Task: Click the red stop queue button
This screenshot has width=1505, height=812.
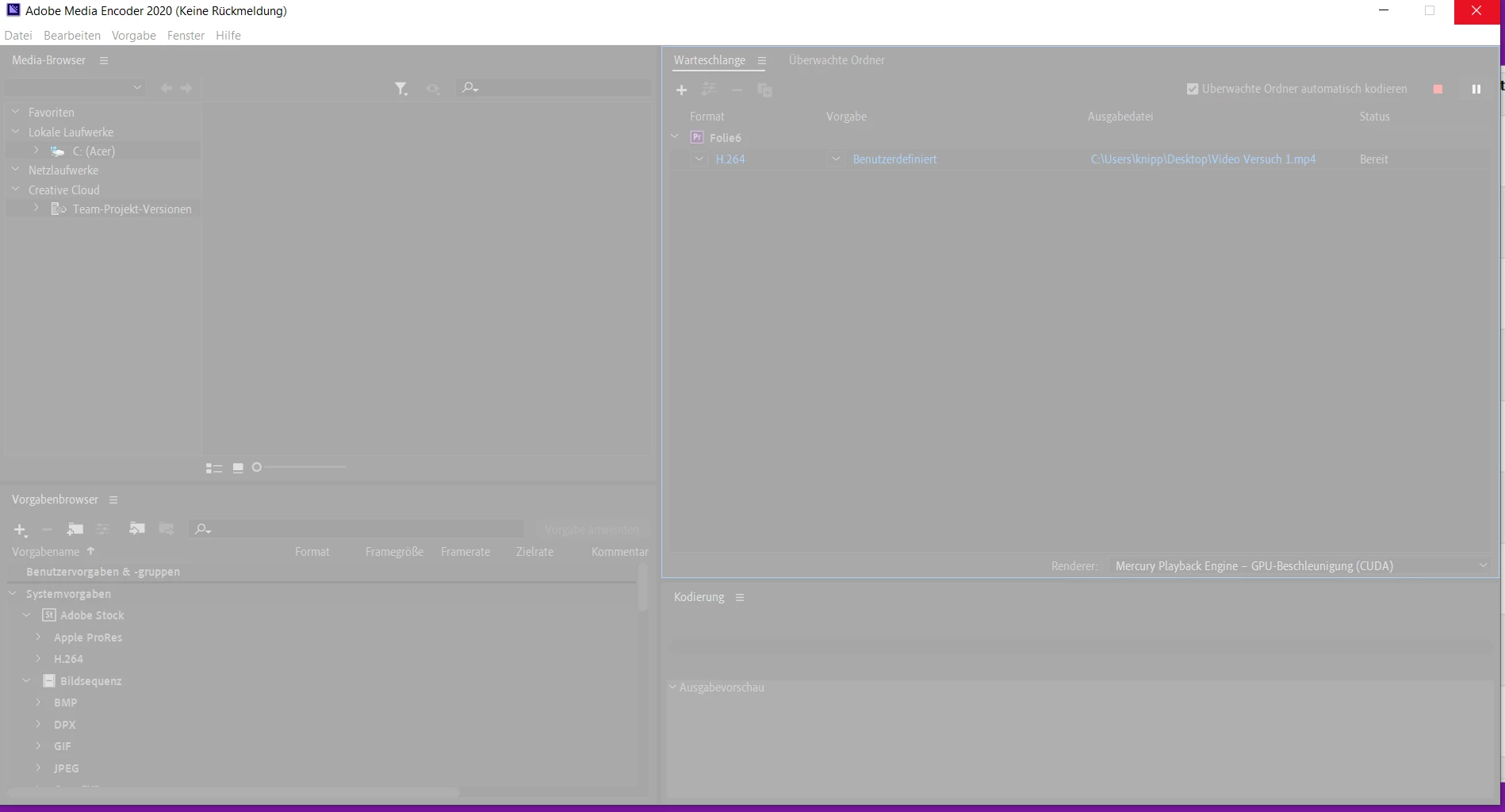Action: pos(1438,90)
